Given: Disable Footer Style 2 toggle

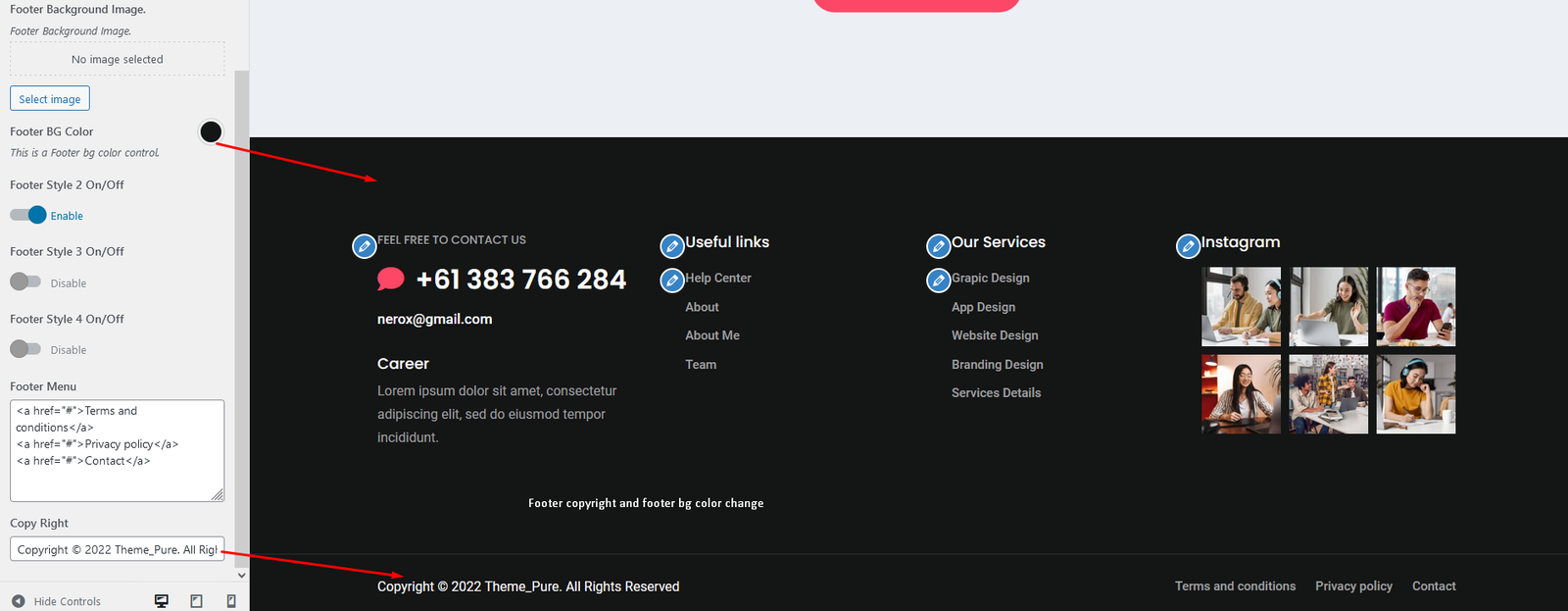Looking at the screenshot, I should pyautogui.click(x=27, y=215).
